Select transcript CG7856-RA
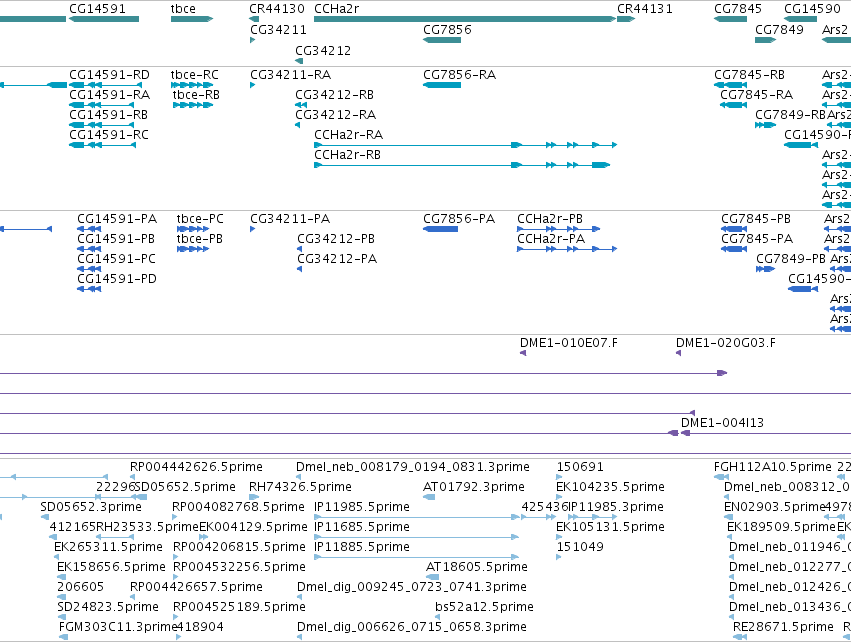851x642 pixels. (460, 74)
